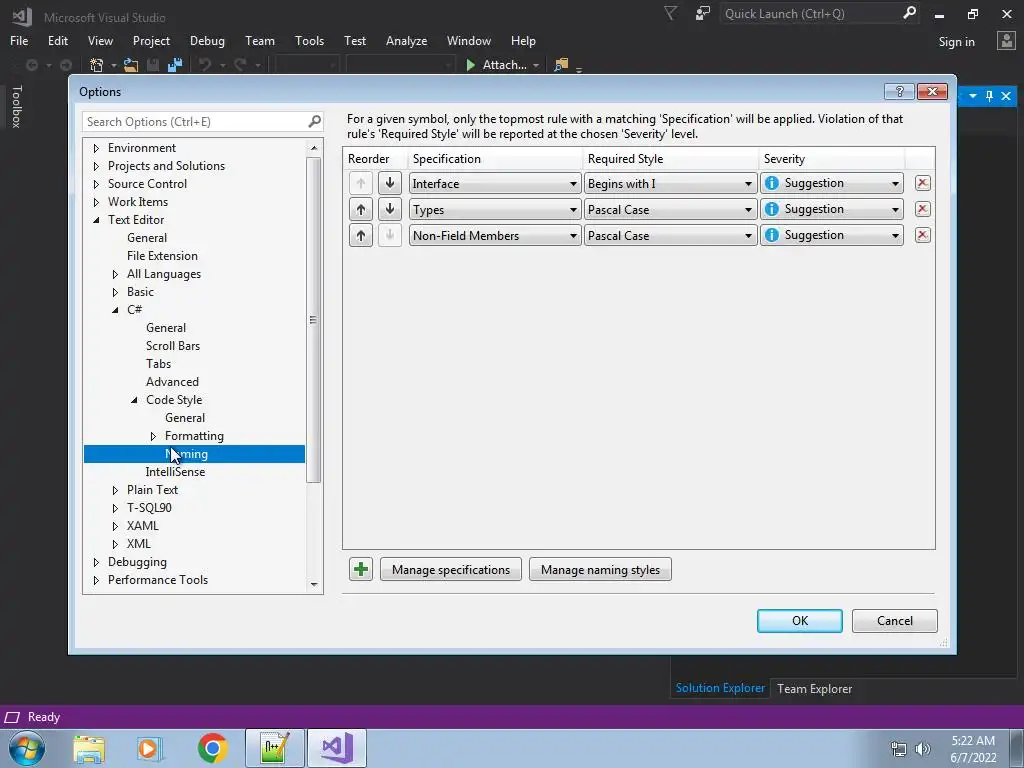
Task: Move the Interface rule down
Action: pyautogui.click(x=390, y=183)
